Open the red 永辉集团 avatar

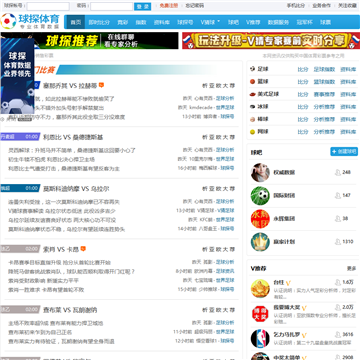260,219
